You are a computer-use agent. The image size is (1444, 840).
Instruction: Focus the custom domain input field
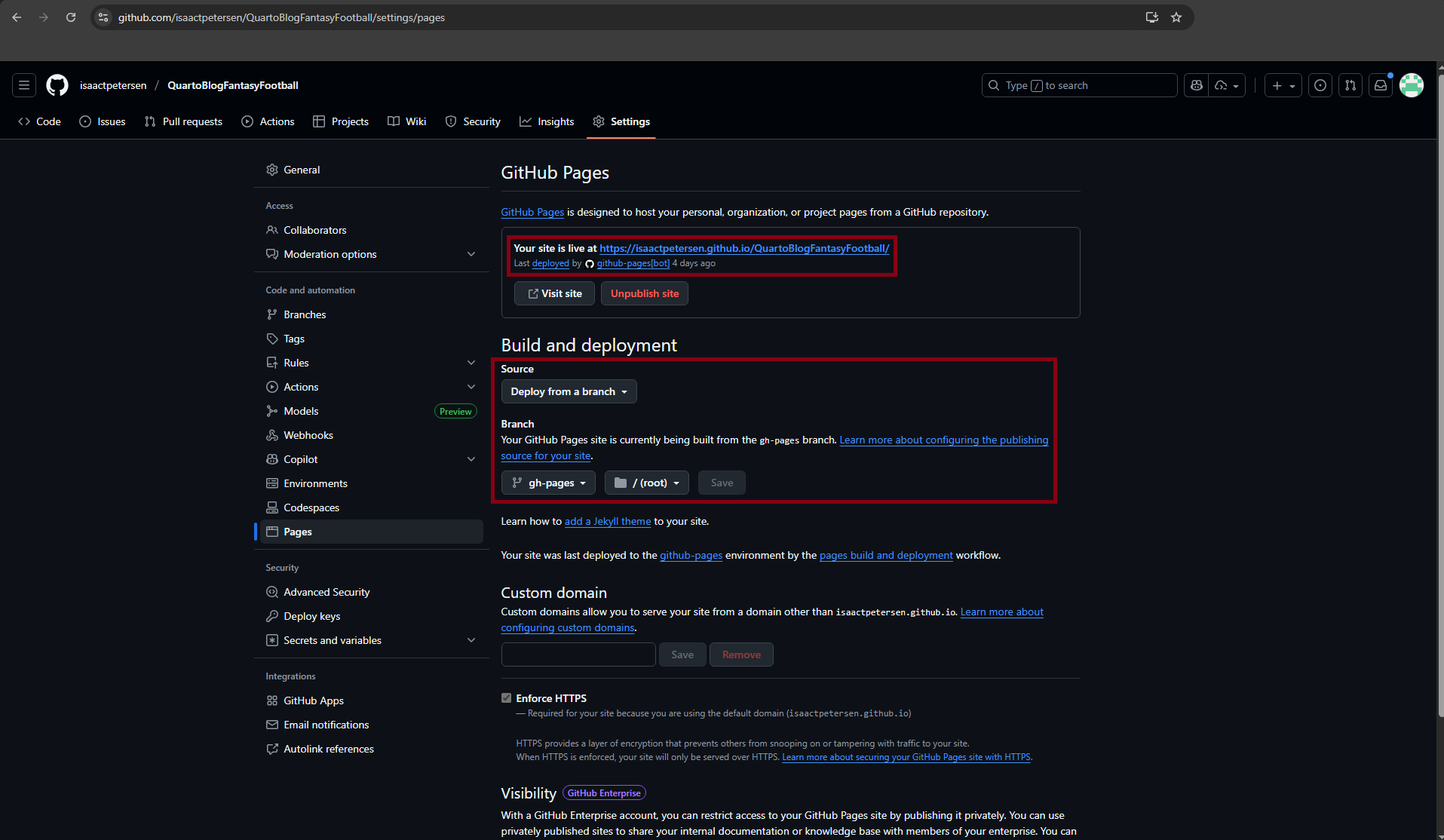[x=578, y=655]
